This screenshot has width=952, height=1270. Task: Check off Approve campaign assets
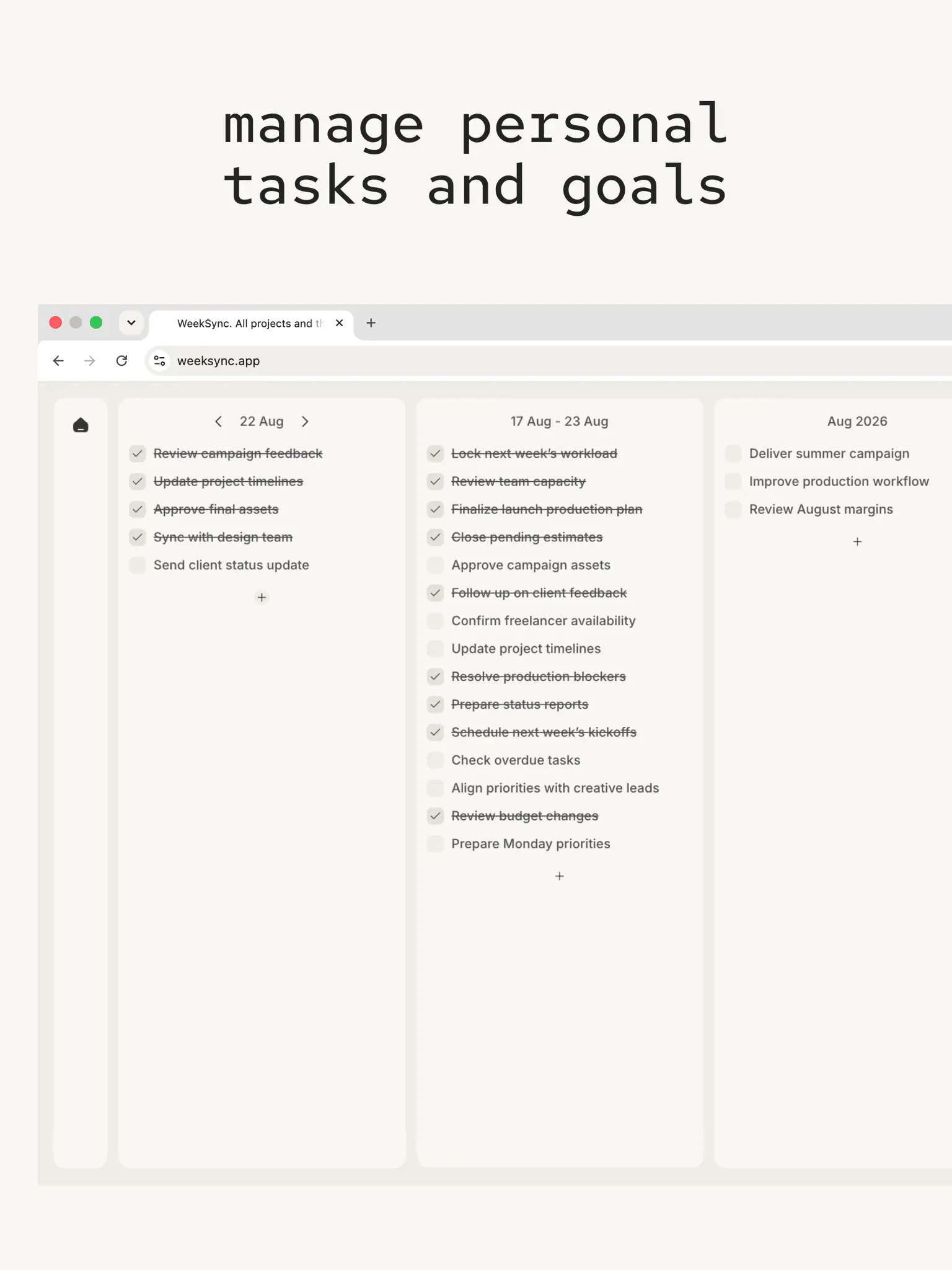pos(436,565)
